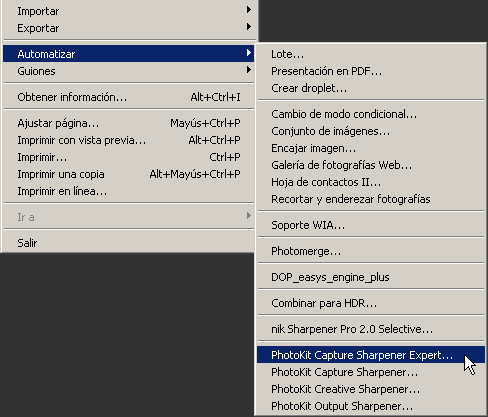This screenshot has width=488, height=417.
Task: Choose Crear droplet from submenu
Action: pyautogui.click(x=371, y=88)
